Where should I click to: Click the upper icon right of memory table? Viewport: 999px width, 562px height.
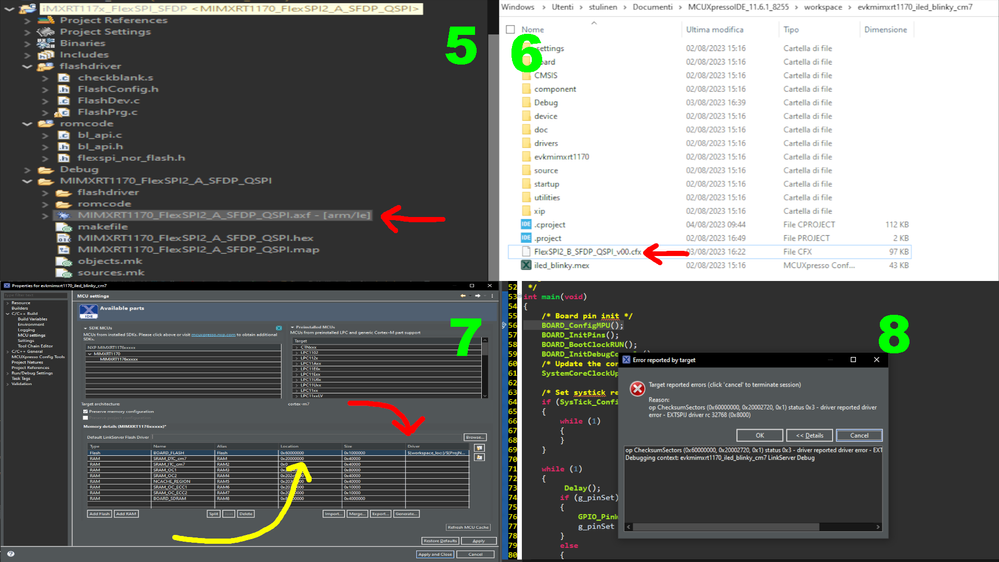(479, 448)
